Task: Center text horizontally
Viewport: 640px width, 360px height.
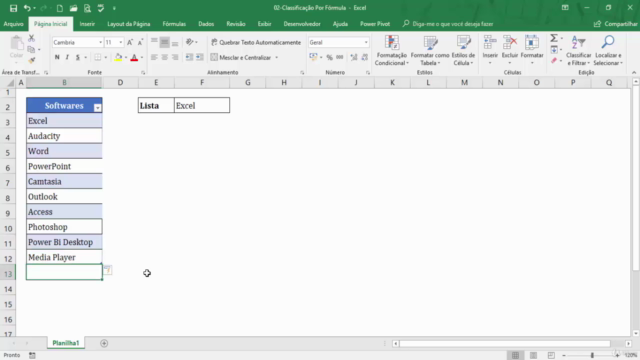Action: coord(164,58)
